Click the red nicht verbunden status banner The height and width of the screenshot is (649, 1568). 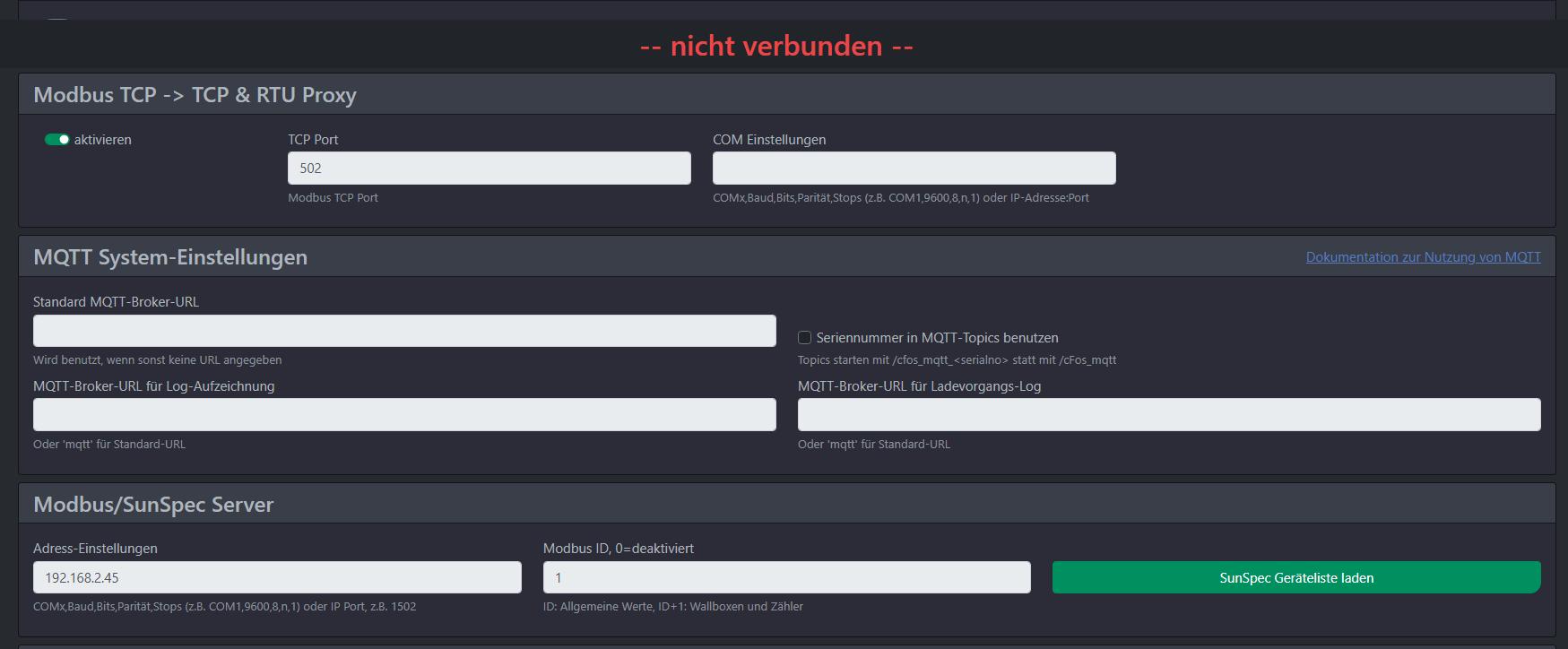click(776, 46)
